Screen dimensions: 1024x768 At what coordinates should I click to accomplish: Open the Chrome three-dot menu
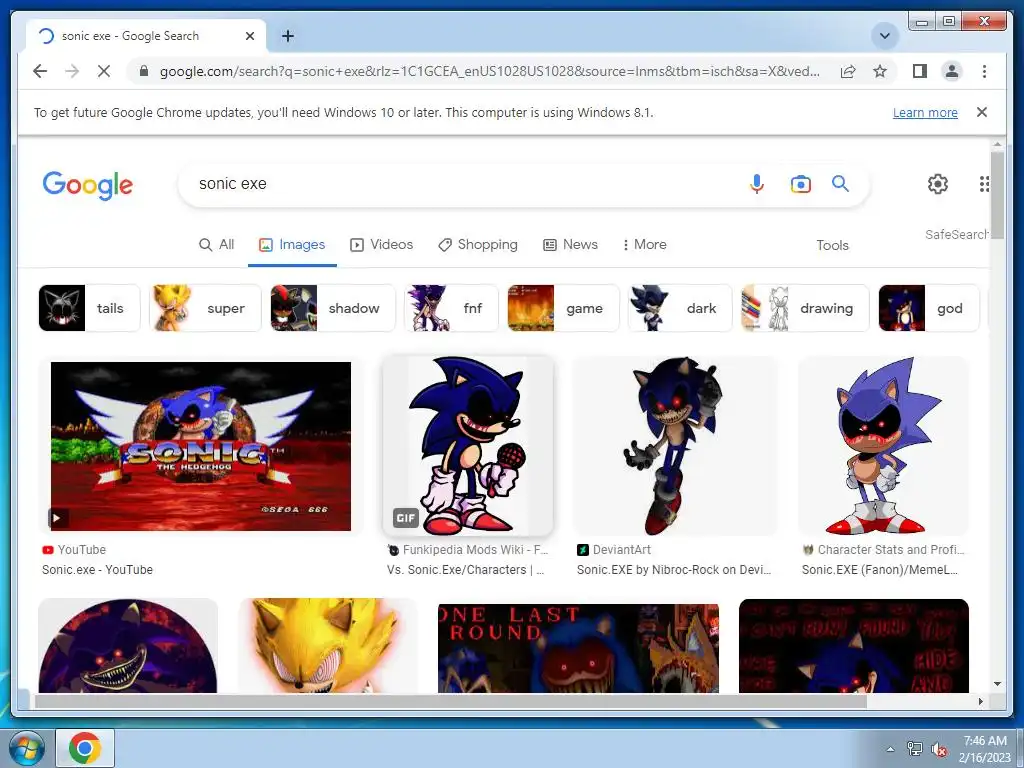coord(984,71)
